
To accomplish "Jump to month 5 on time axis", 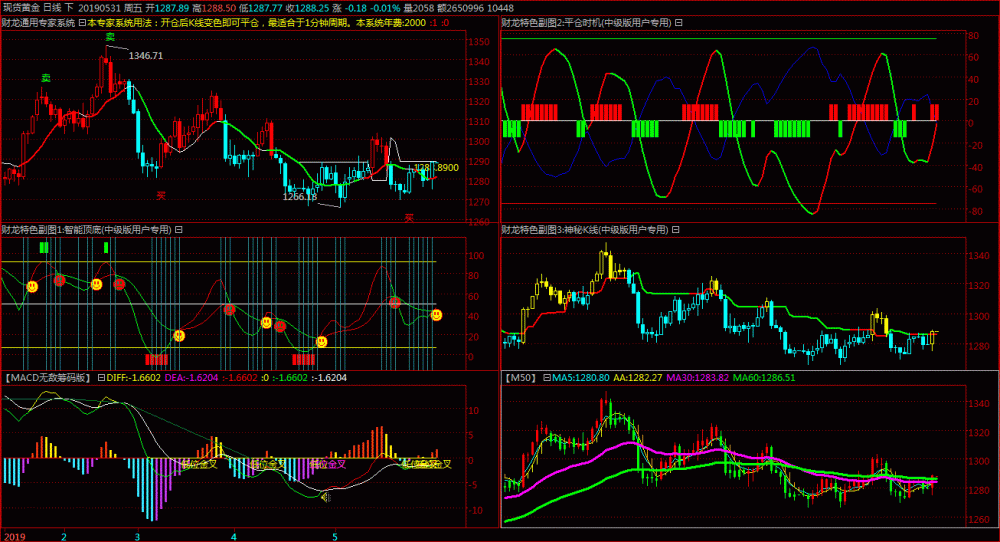I will coord(334,537).
